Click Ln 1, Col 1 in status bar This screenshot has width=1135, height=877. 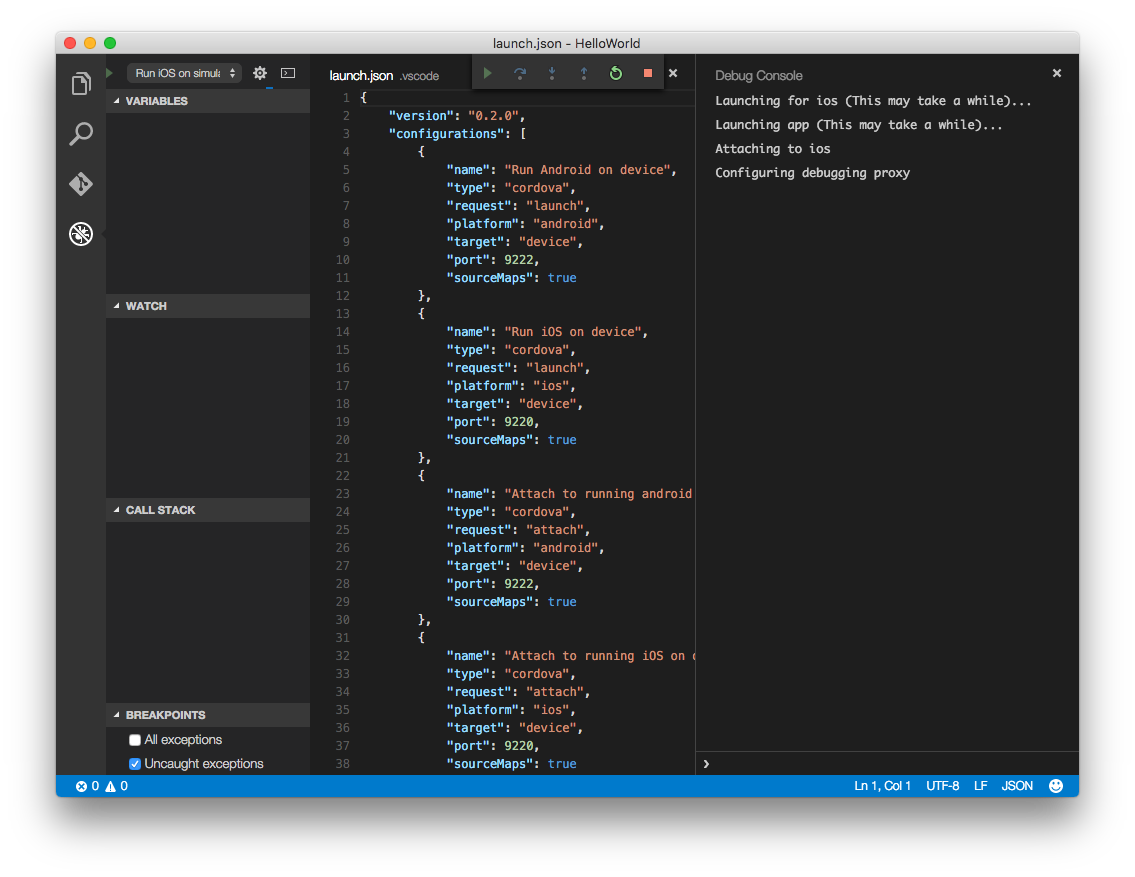coord(882,787)
